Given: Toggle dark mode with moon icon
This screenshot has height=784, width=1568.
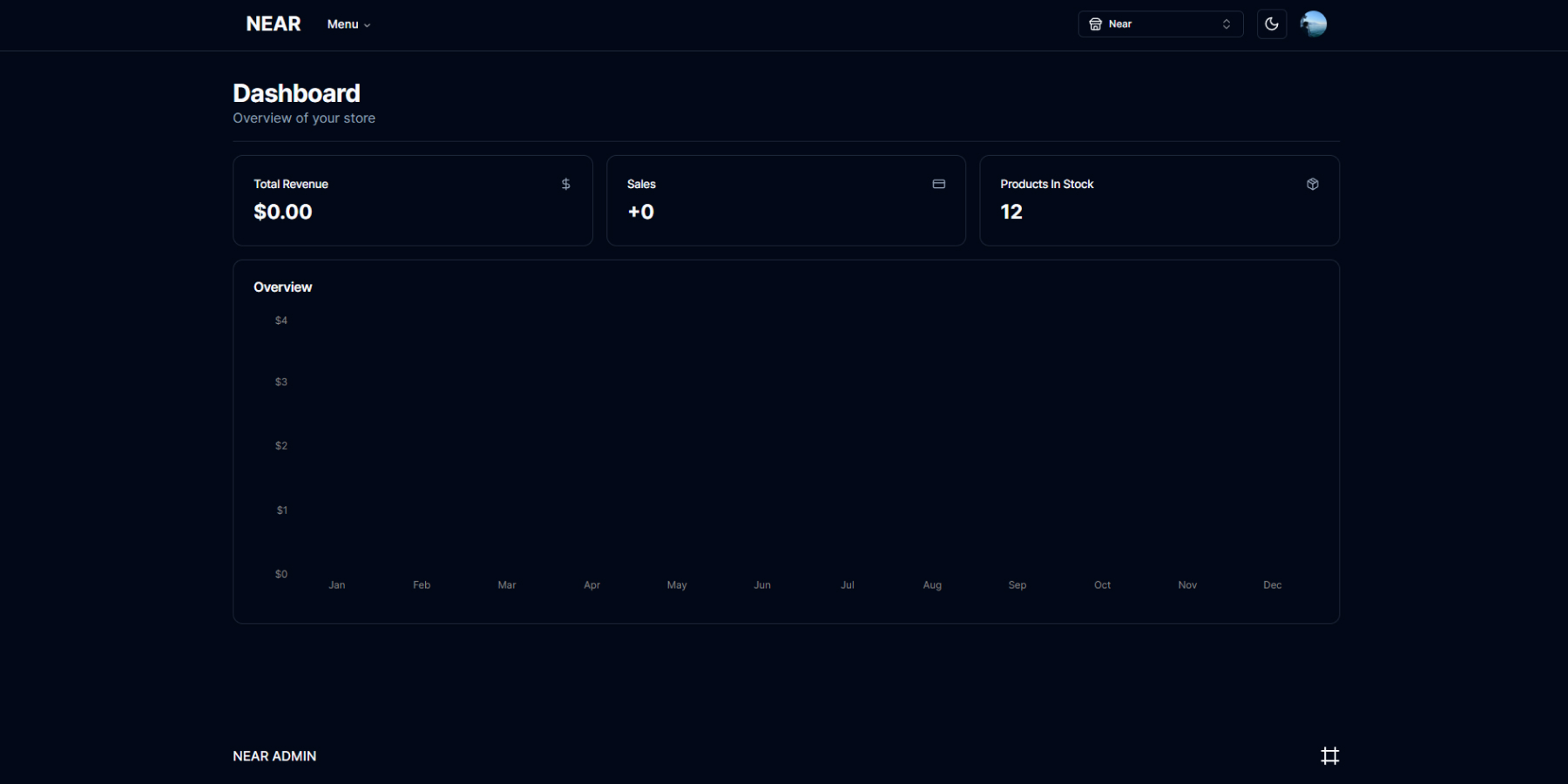Looking at the screenshot, I should [1271, 24].
